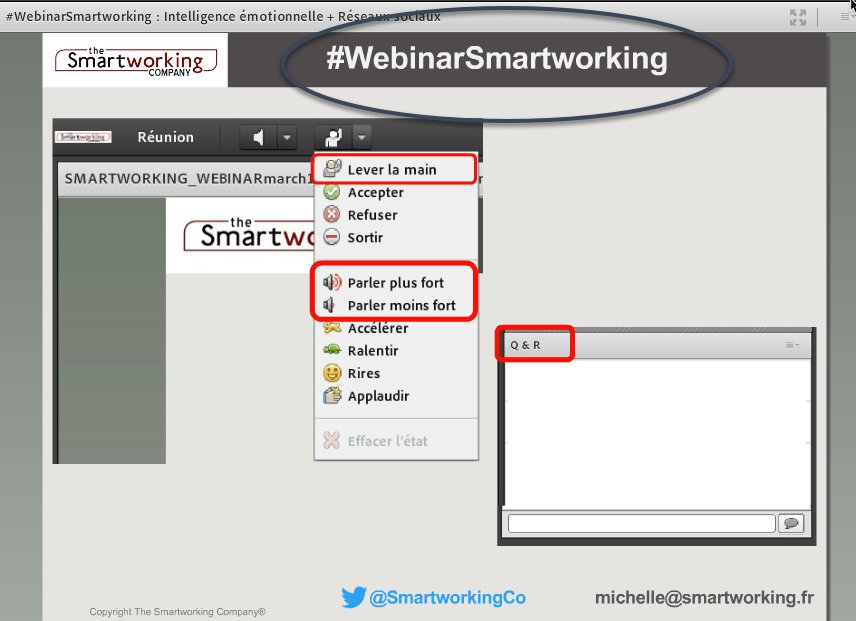Screen dimensions: 856x621
Task: Click the #WebinarSmartworking heading
Action: (x=497, y=58)
